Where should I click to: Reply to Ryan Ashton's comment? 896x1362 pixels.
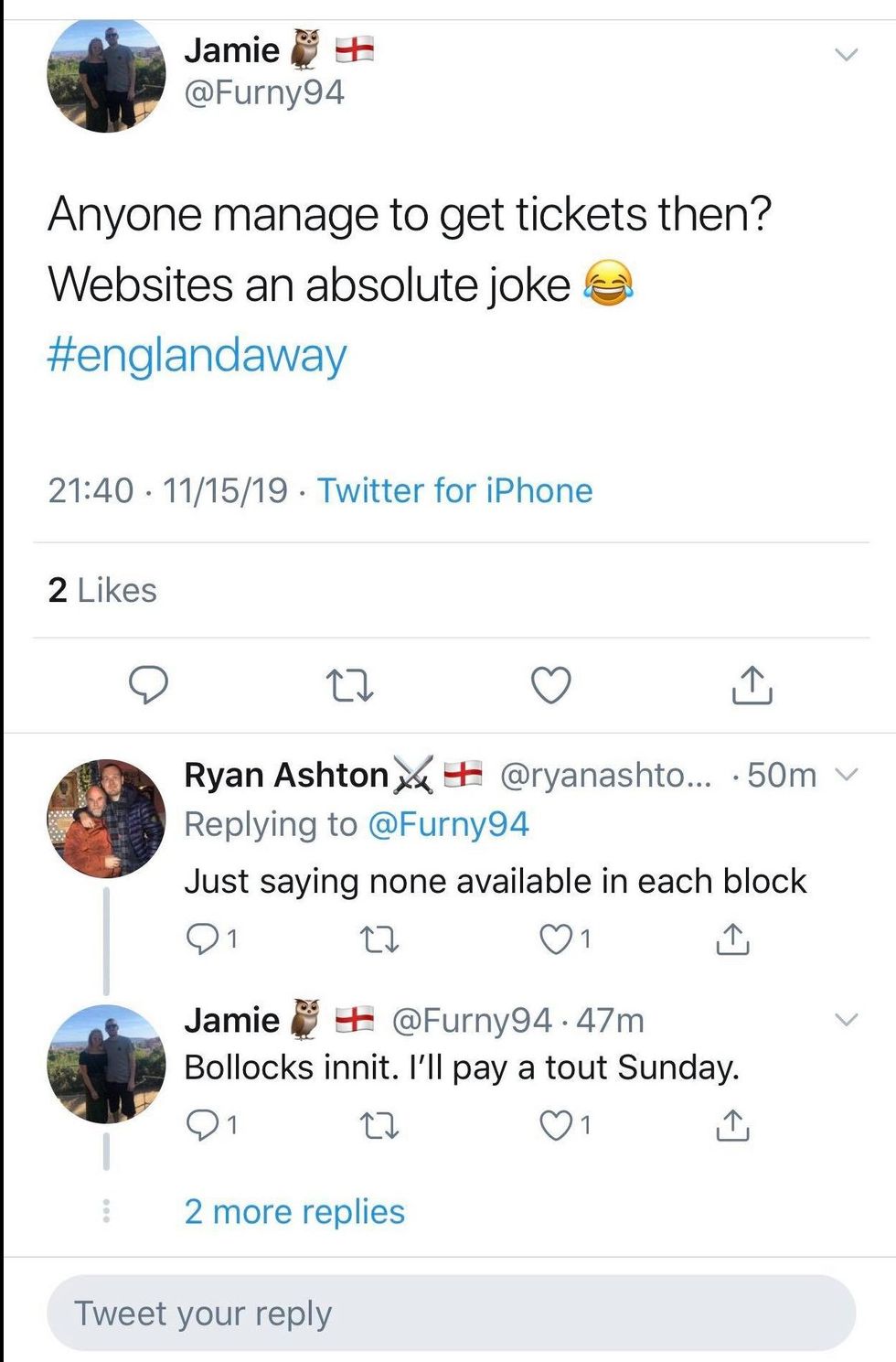[x=199, y=938]
